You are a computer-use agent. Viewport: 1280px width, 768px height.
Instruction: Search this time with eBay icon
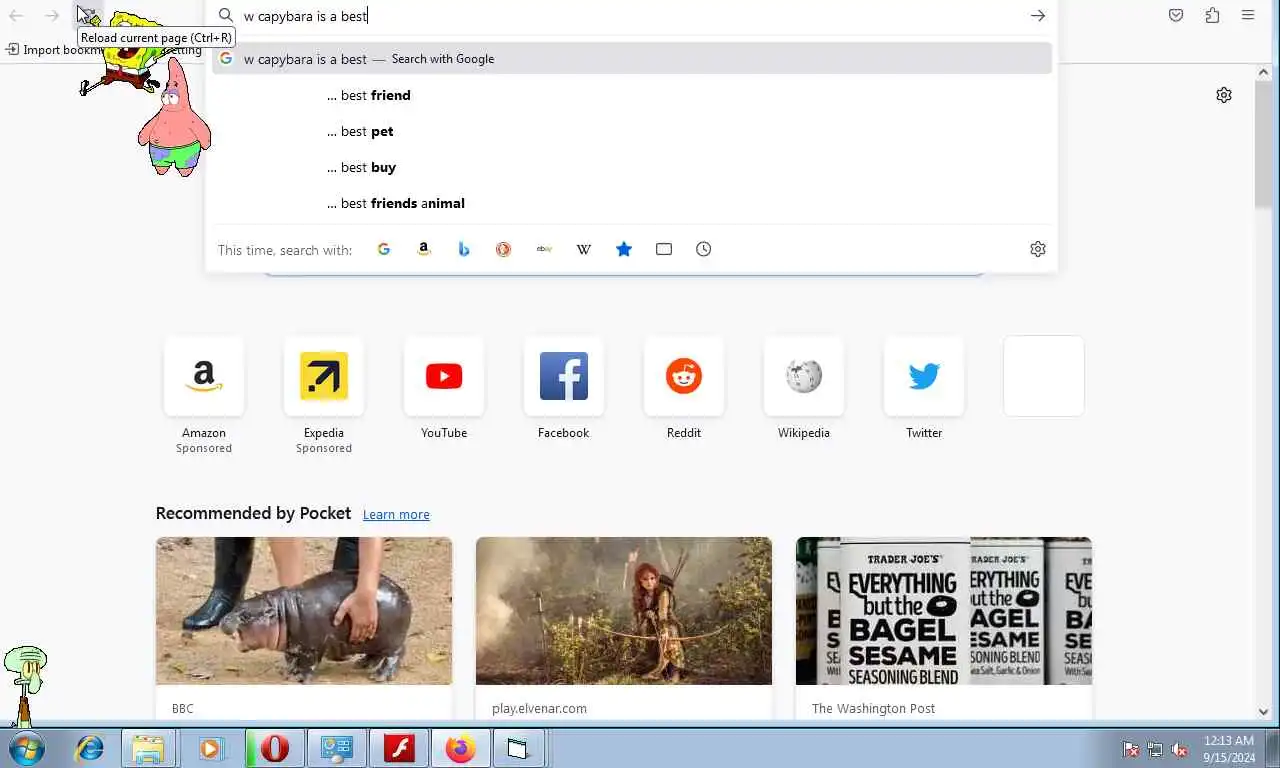point(544,249)
